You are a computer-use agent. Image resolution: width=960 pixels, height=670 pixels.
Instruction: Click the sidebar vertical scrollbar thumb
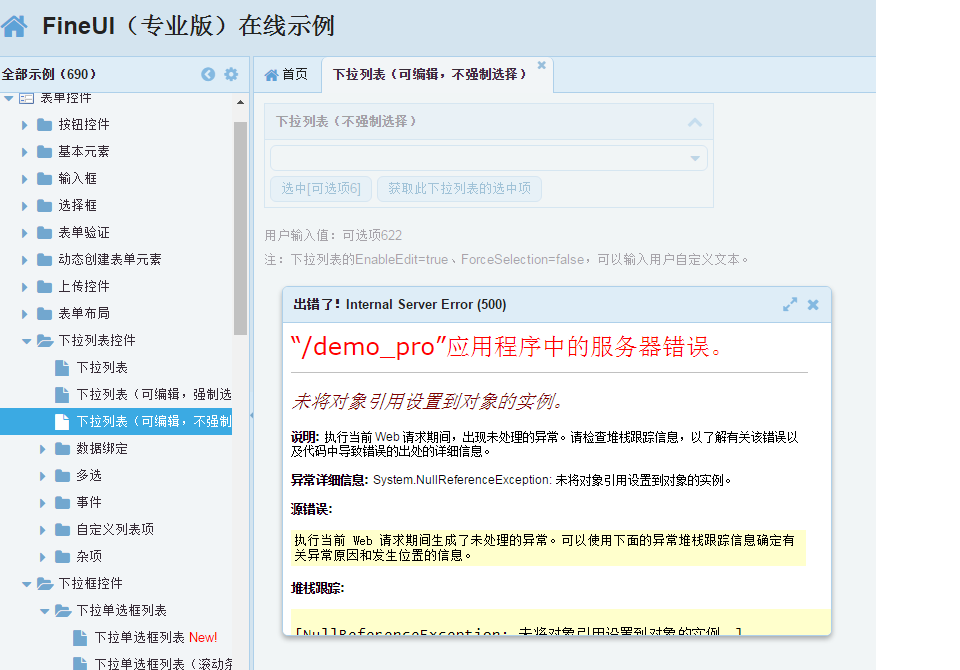click(x=240, y=228)
